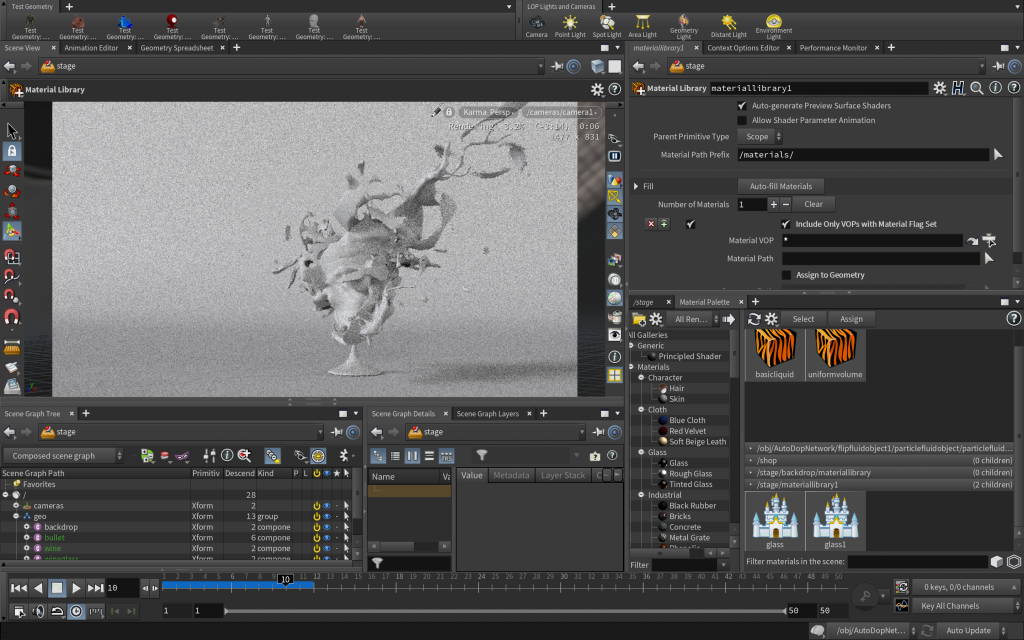Remove material entry with red X icon

[651, 223]
